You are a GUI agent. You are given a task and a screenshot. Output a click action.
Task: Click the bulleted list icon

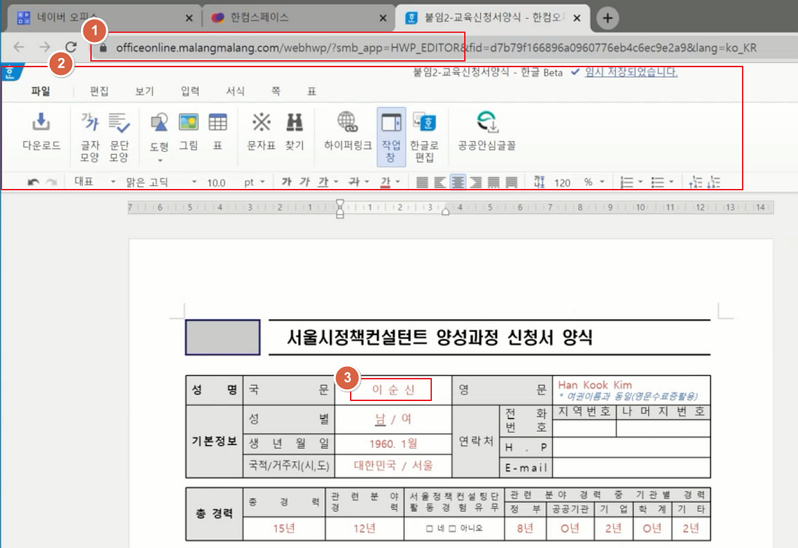(x=658, y=182)
